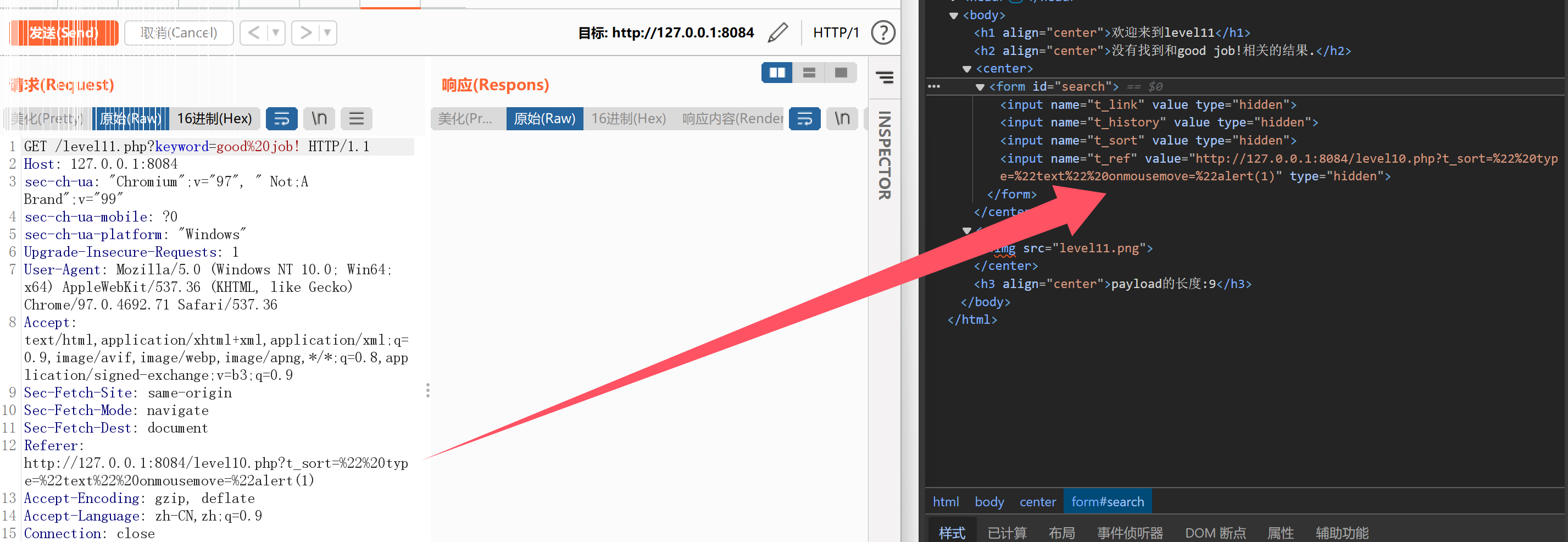Select response 原始(Raw) tab
Image resolution: width=1568 pixels, height=542 pixels.
tap(544, 118)
